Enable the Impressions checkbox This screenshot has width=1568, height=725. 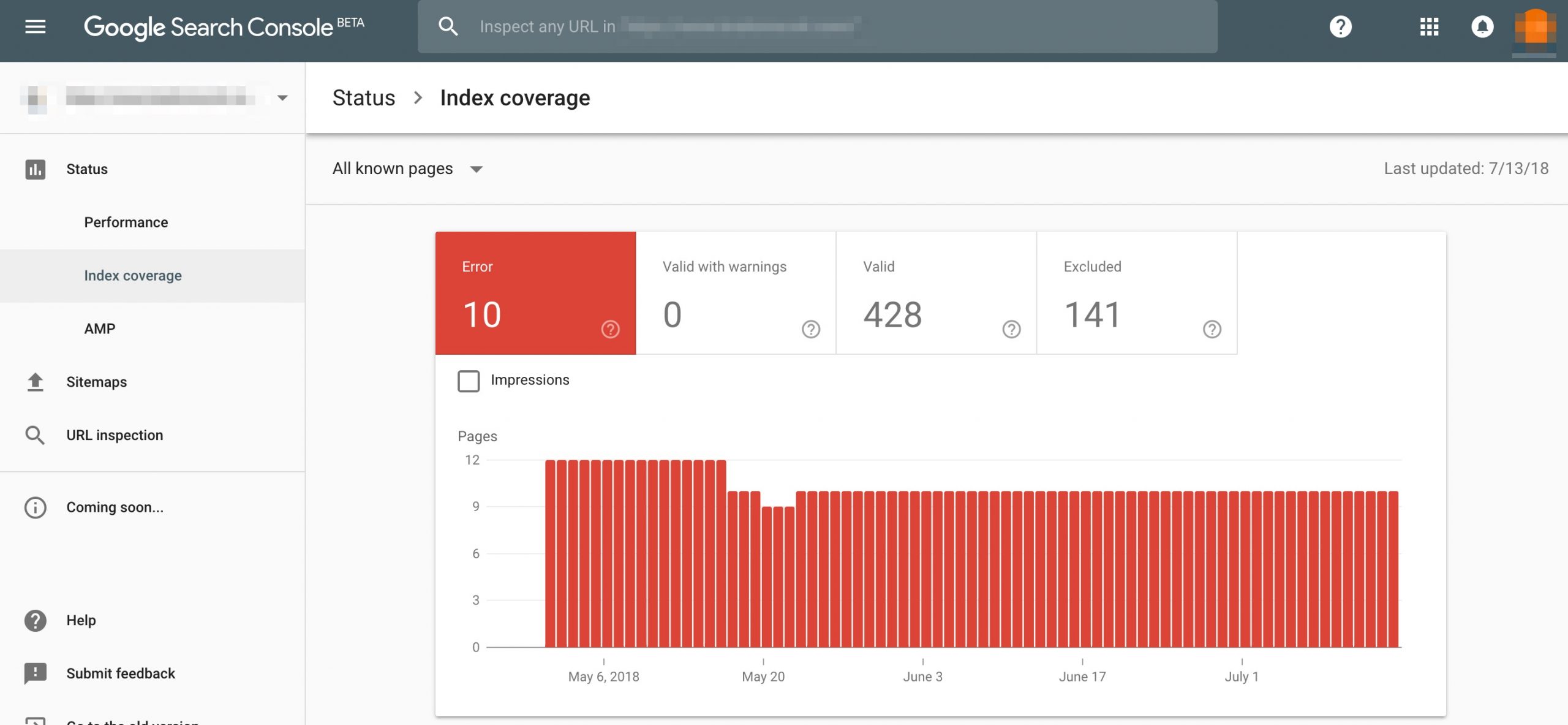[x=469, y=381]
